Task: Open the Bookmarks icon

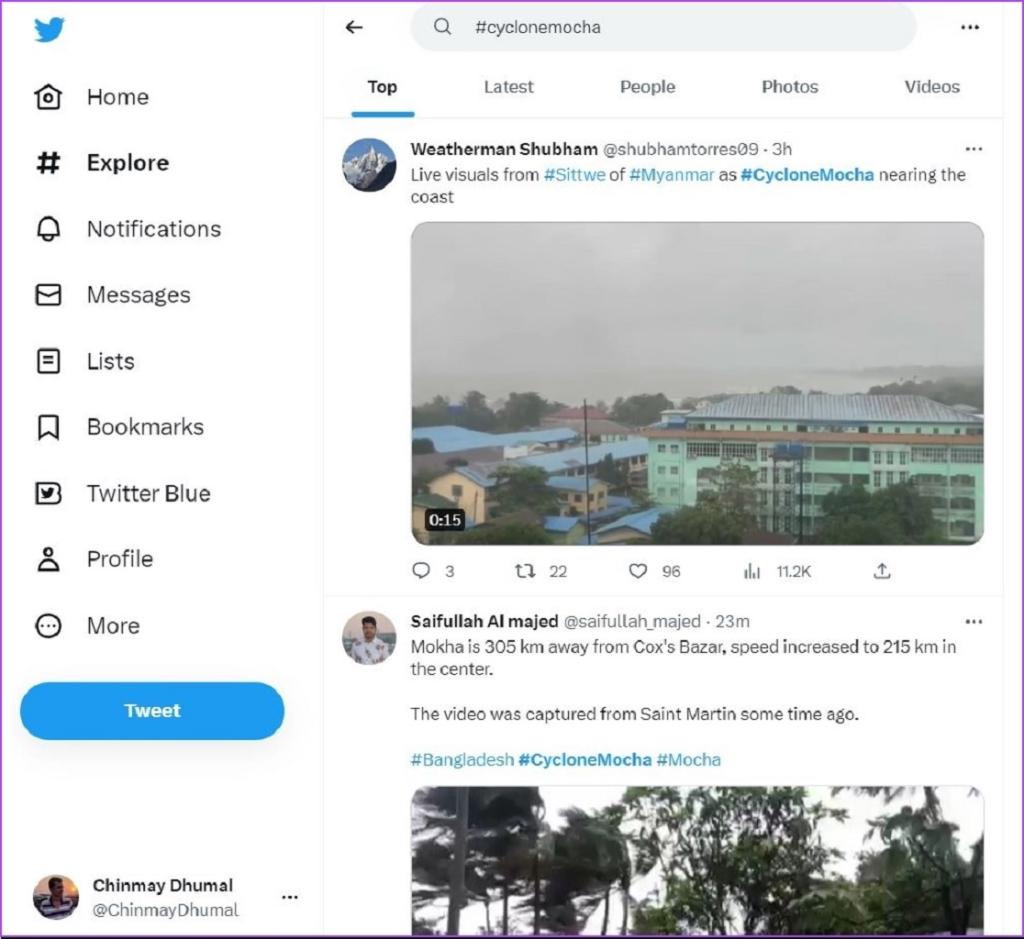Action: point(48,427)
